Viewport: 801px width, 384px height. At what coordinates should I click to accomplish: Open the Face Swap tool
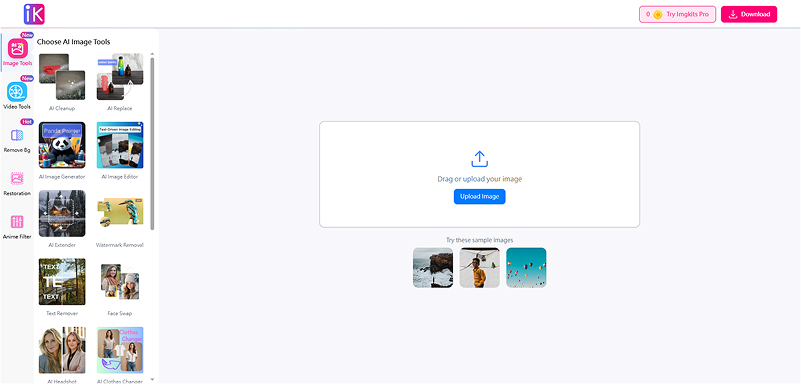pos(120,282)
